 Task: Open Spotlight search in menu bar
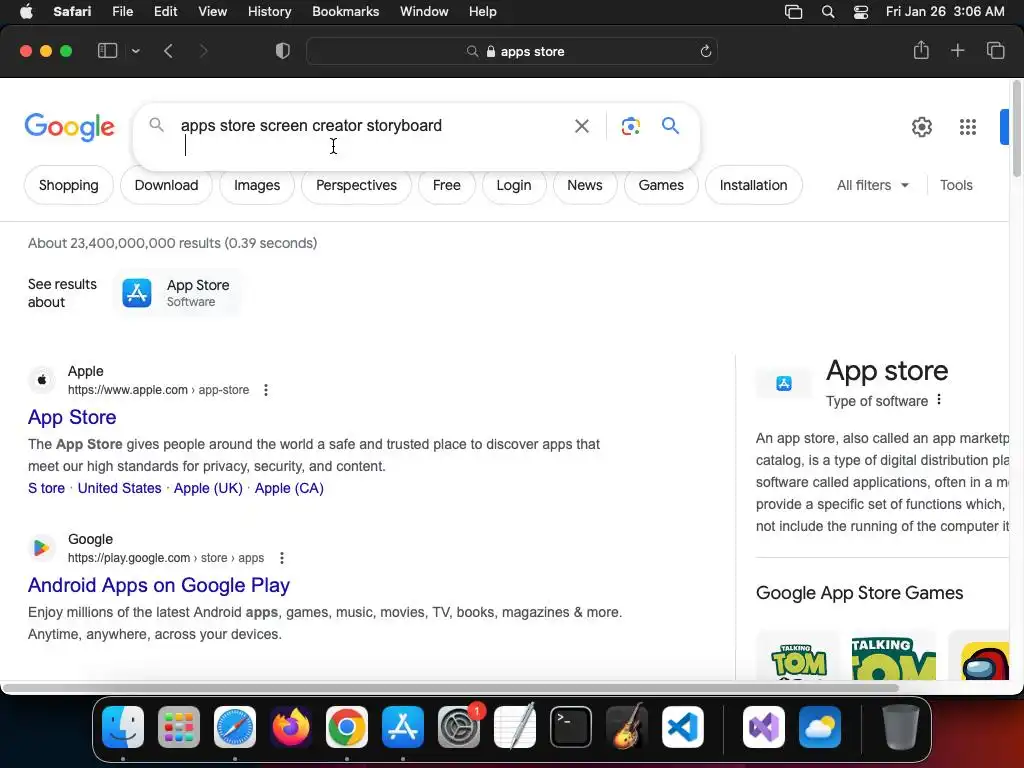(x=827, y=12)
